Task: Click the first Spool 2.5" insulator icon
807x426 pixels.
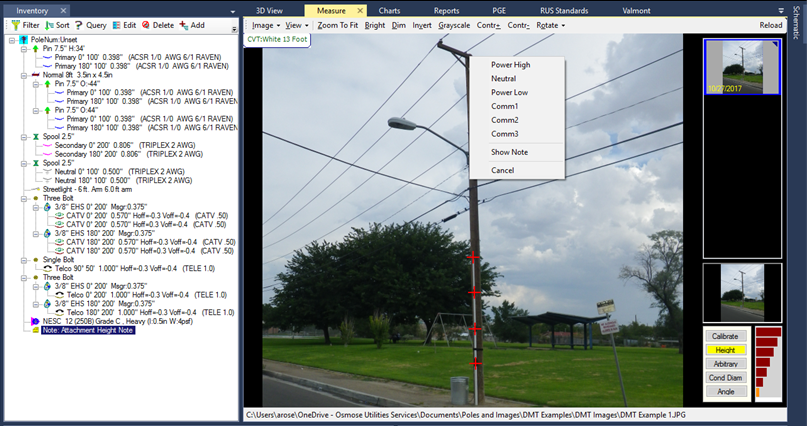Action: click(36, 136)
